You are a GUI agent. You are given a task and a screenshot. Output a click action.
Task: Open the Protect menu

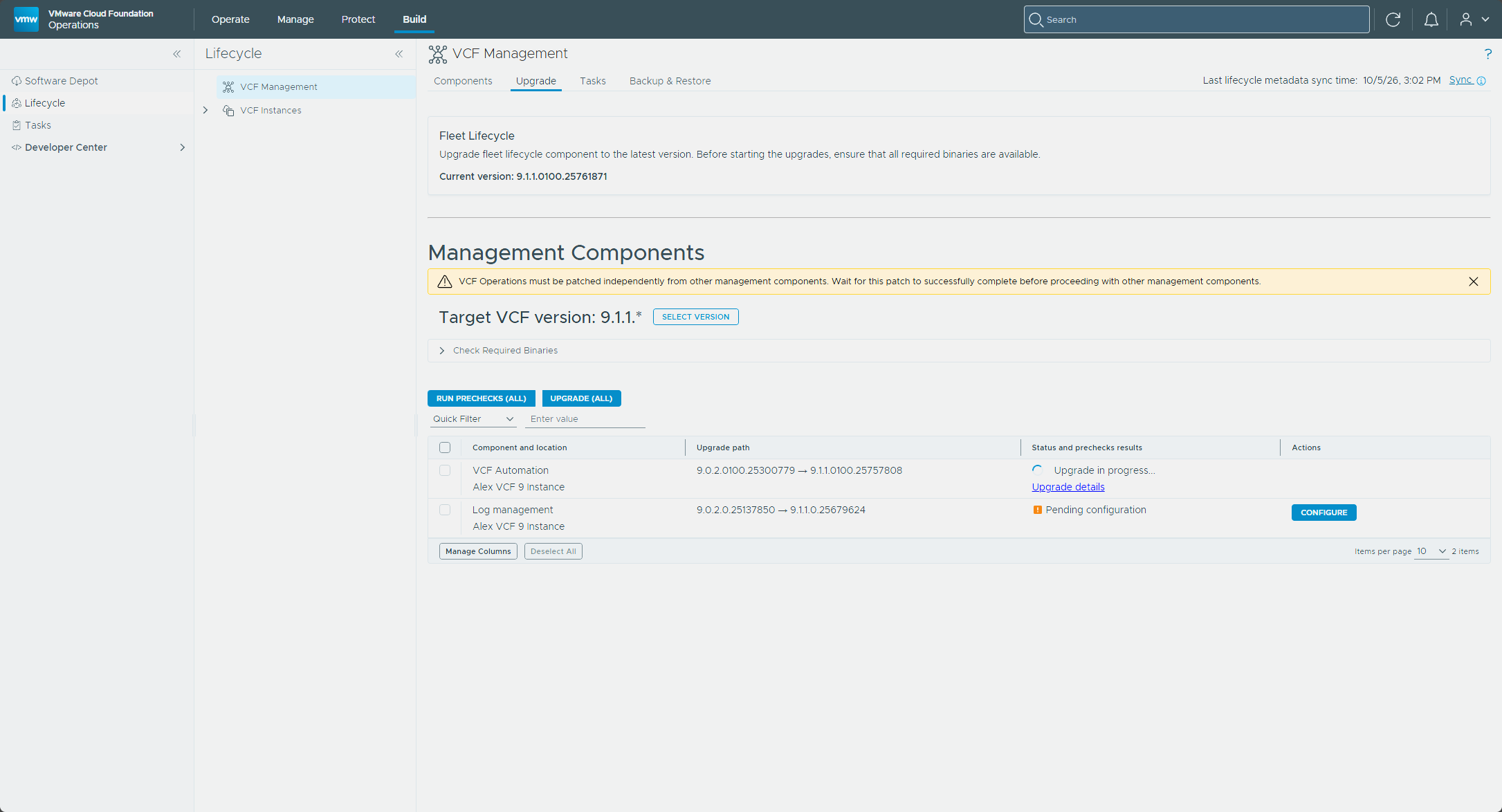(358, 19)
